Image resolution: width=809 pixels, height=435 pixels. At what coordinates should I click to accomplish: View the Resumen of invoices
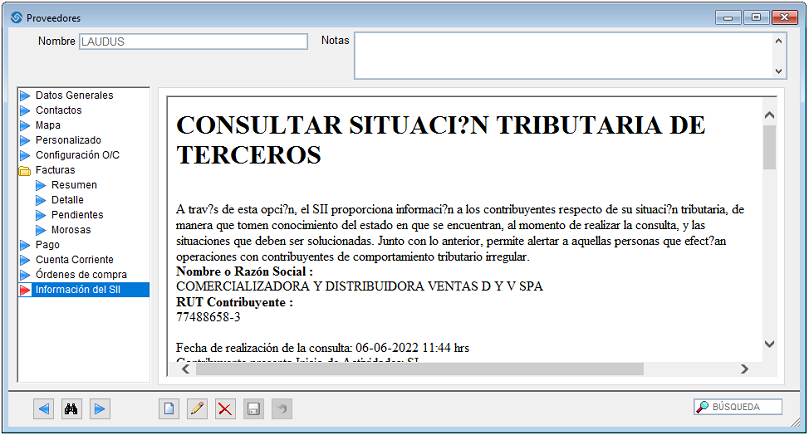point(74,185)
